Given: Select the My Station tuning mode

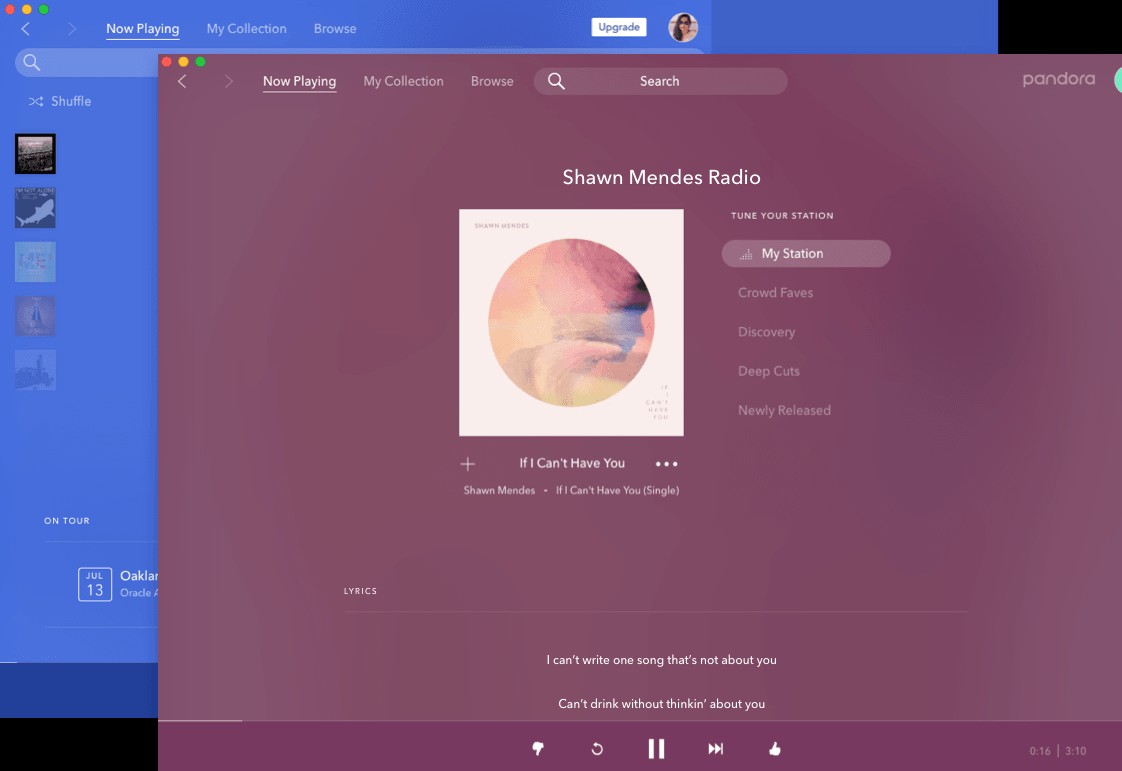Looking at the screenshot, I should point(806,253).
